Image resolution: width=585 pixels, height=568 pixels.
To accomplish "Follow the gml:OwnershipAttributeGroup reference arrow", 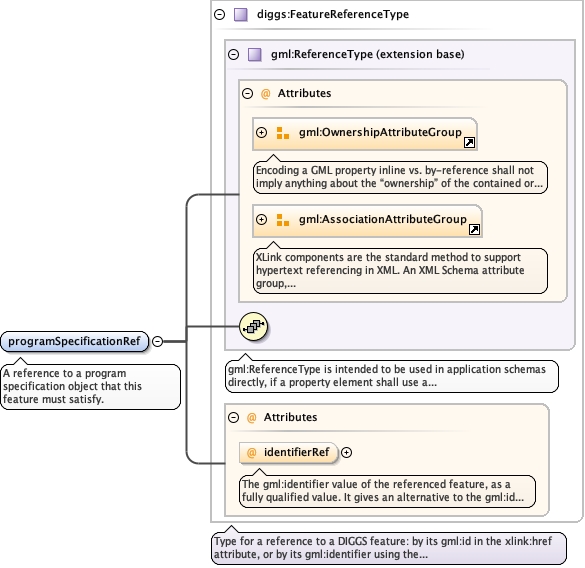I will click(x=469, y=143).
